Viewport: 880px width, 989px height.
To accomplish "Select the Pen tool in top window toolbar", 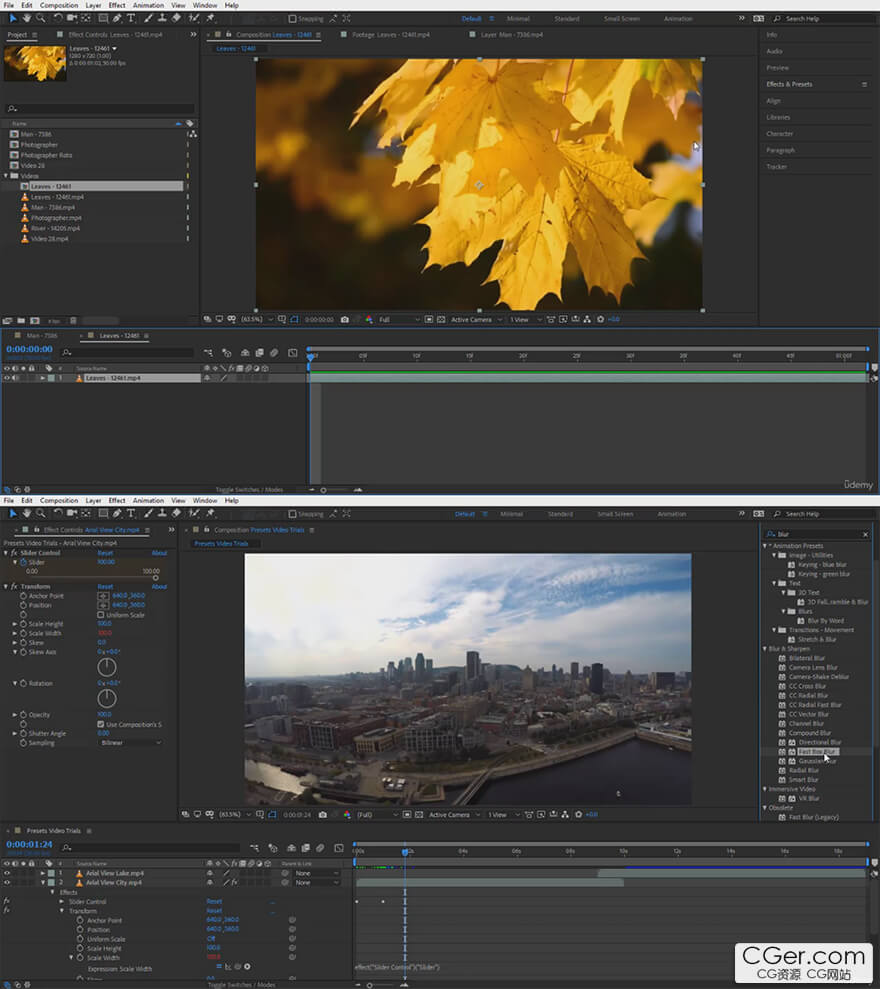I will [x=117, y=18].
